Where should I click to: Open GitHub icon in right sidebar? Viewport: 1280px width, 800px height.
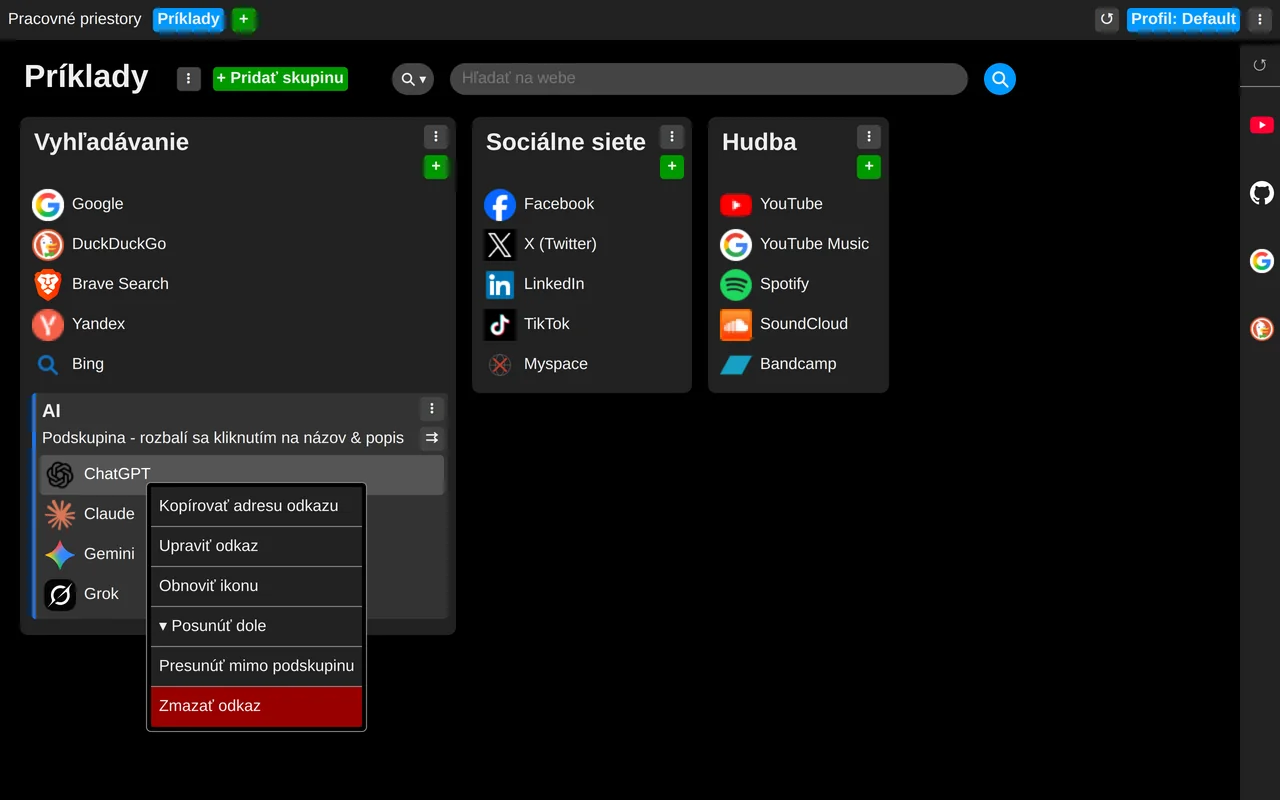coord(1262,193)
